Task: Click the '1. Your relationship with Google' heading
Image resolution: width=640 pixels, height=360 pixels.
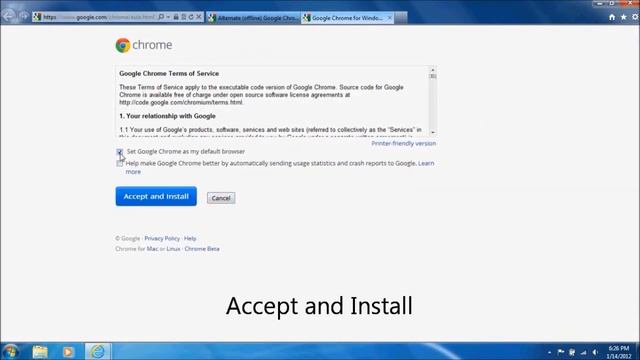Action: (167, 116)
